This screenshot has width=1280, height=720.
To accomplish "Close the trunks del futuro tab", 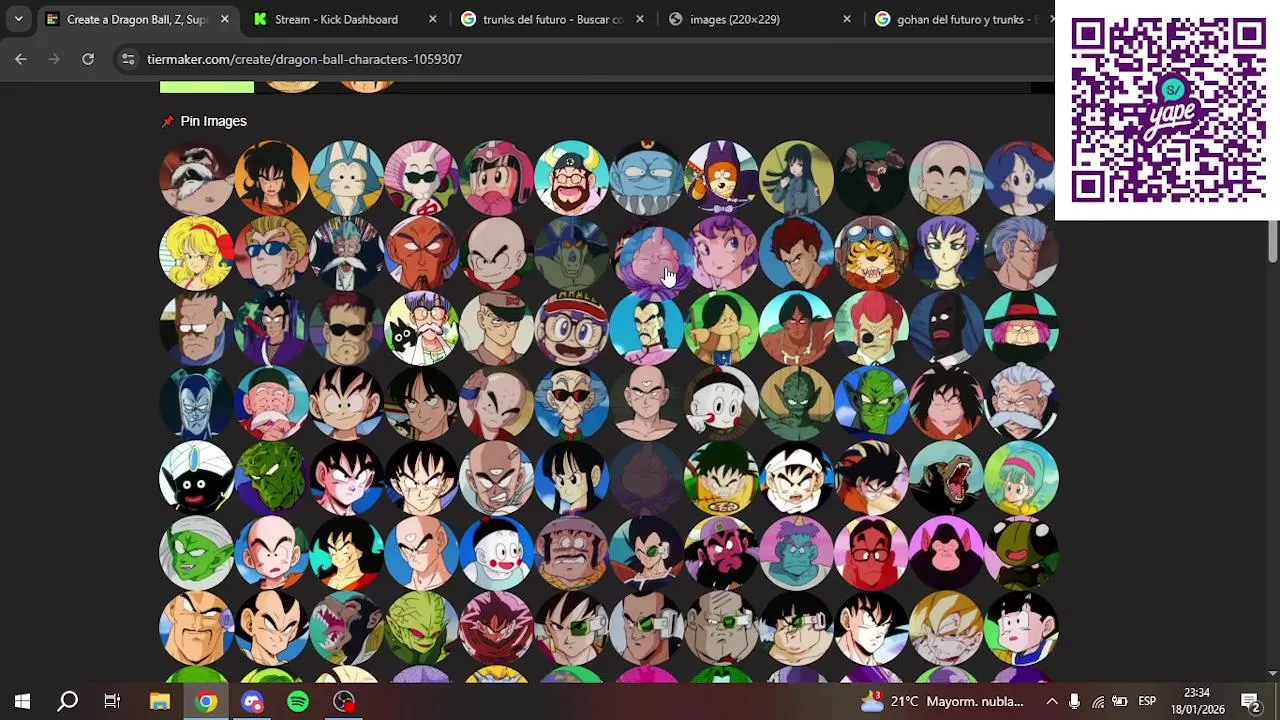I will pyautogui.click(x=640, y=19).
